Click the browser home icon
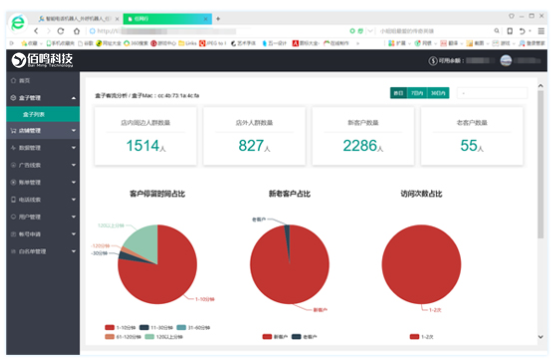The width and height of the screenshot is (559, 361). pos(77,31)
